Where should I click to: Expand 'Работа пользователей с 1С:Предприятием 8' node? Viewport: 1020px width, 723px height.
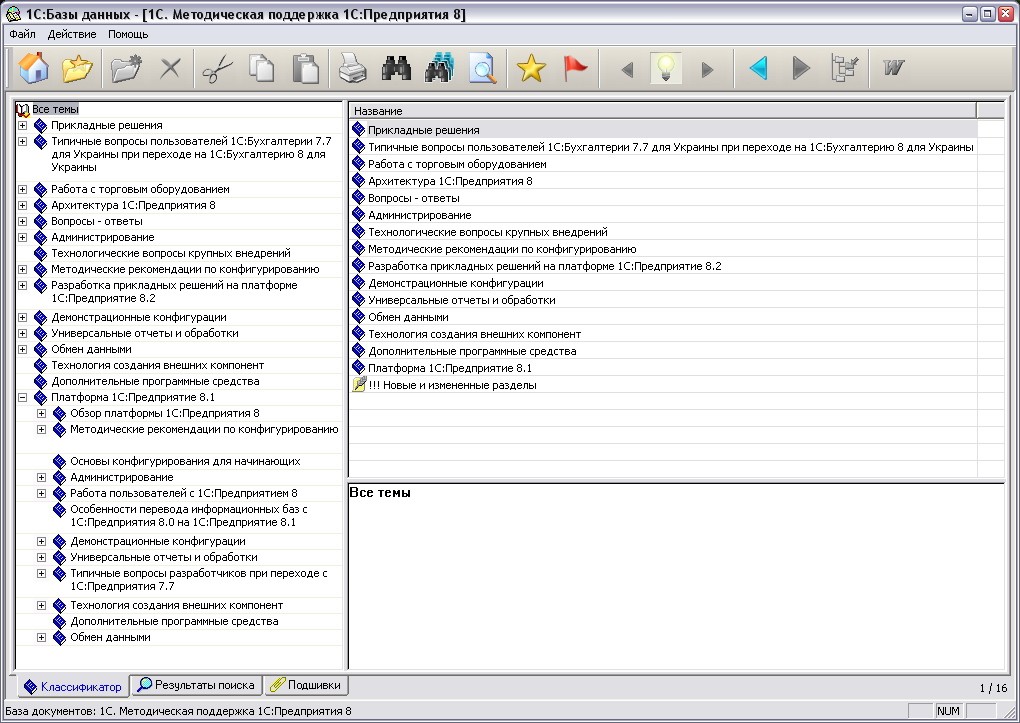41,493
